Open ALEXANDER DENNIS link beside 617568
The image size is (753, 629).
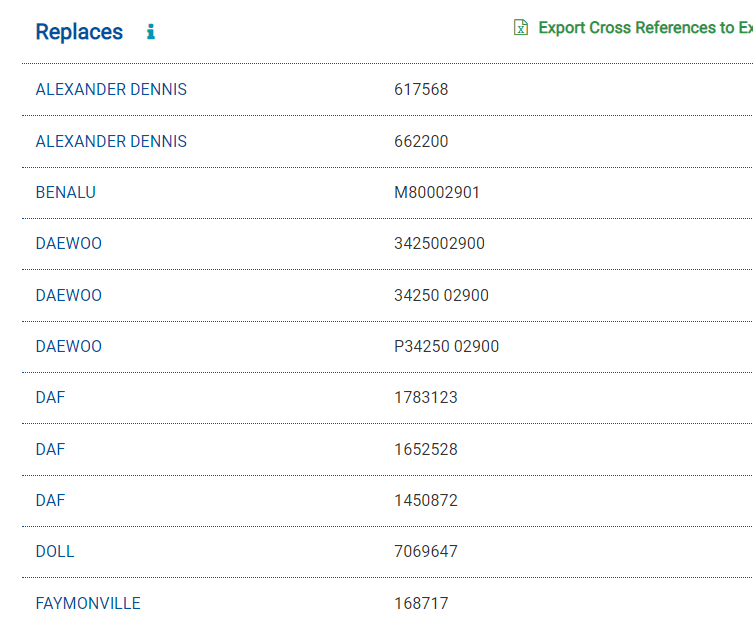(111, 89)
